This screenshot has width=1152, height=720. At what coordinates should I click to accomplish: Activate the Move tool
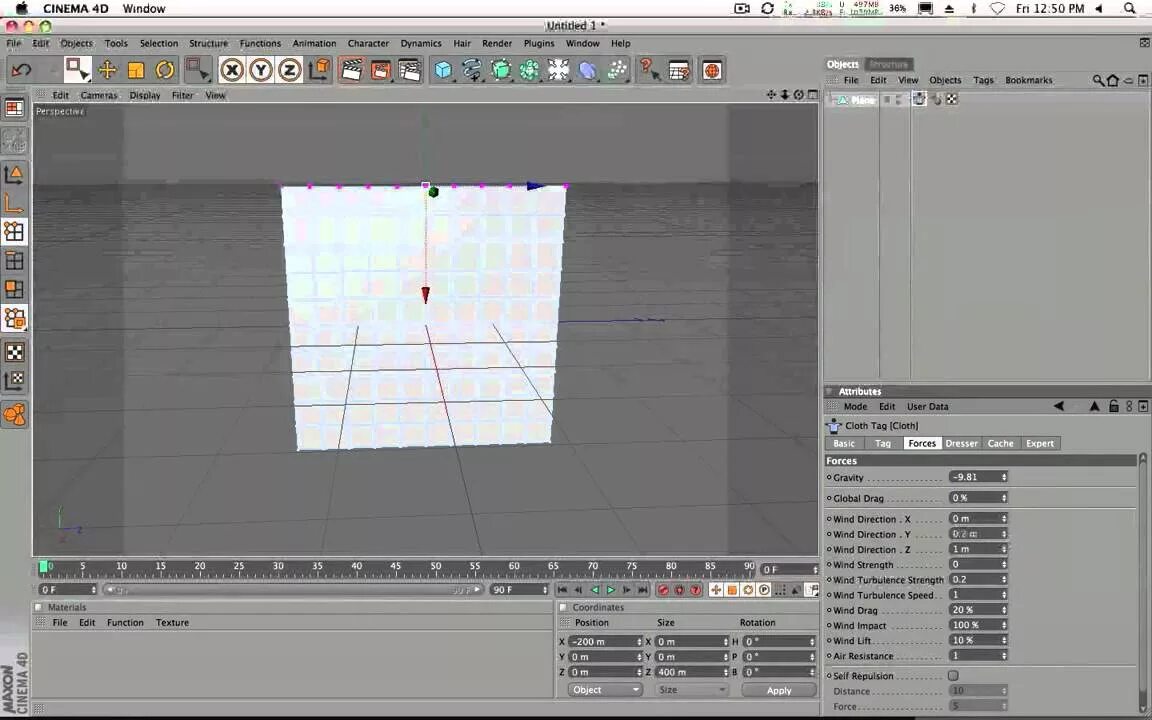click(107, 70)
